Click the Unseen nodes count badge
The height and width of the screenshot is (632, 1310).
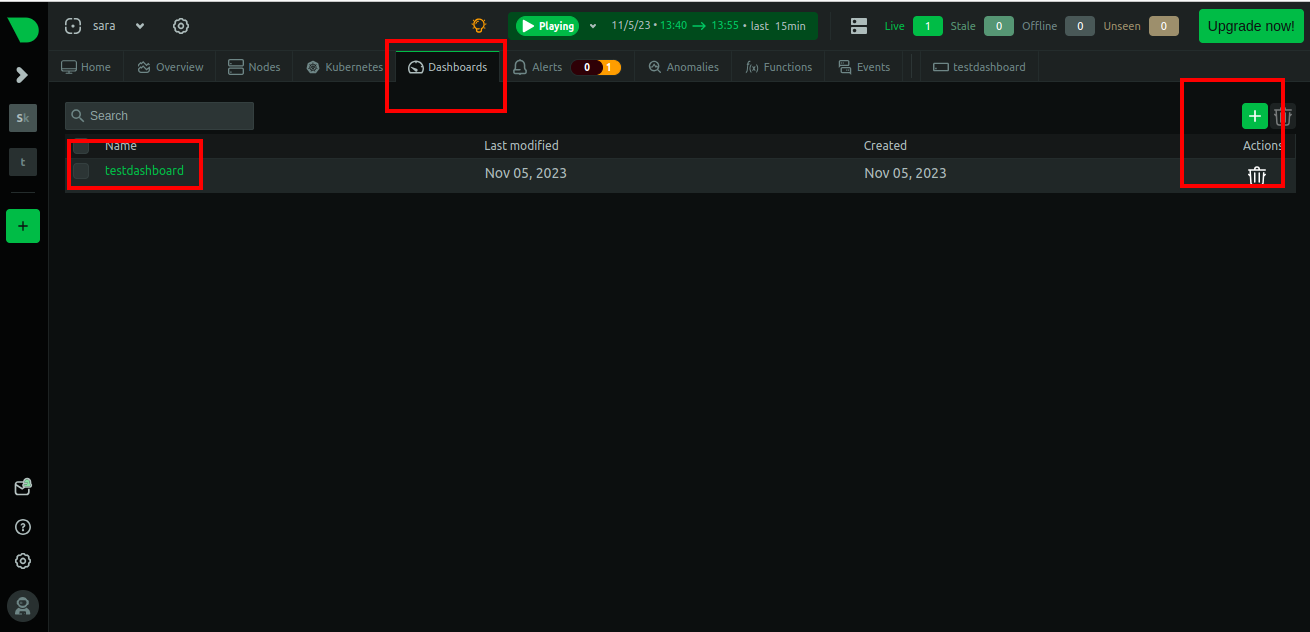[1163, 26]
